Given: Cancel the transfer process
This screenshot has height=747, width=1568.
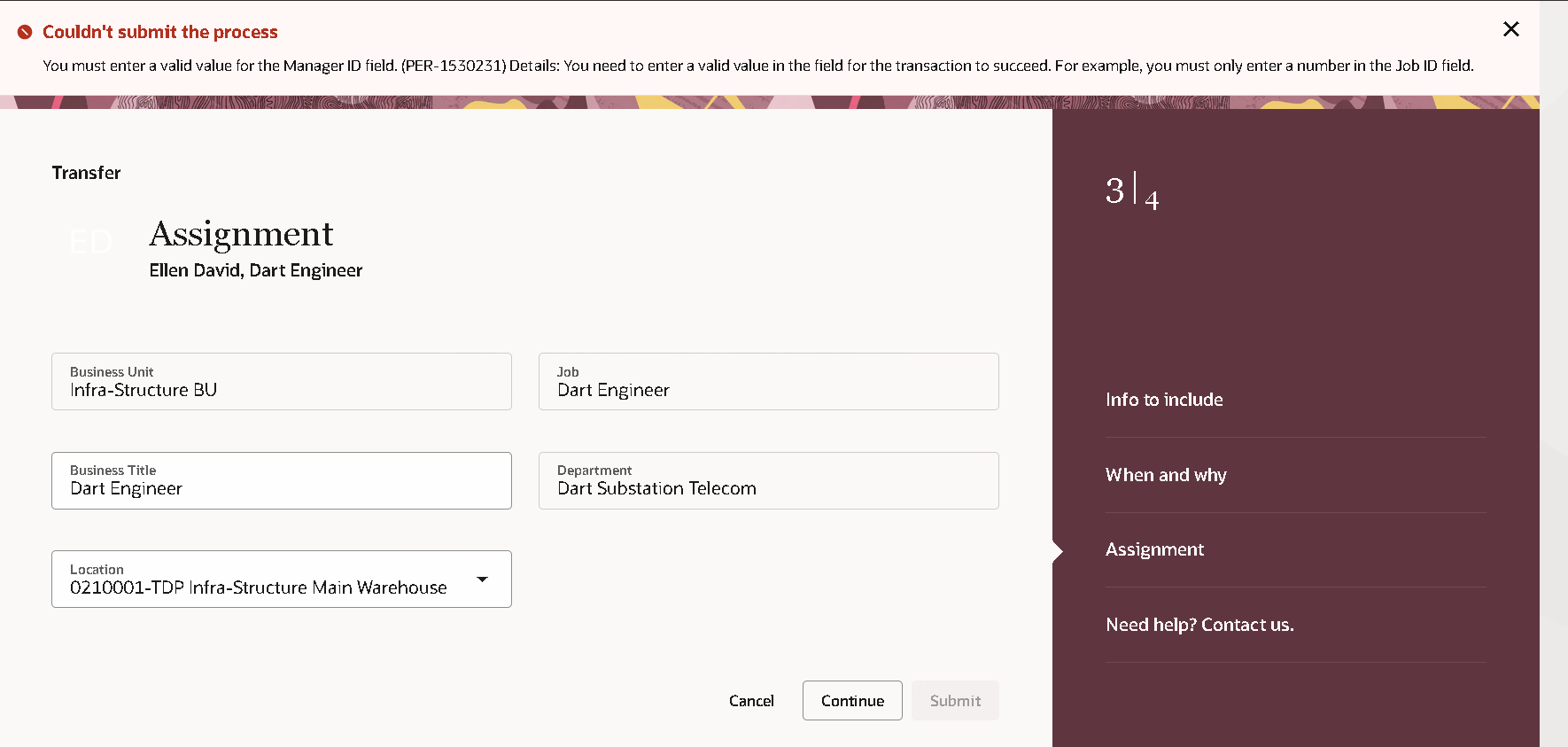Looking at the screenshot, I should pos(751,701).
